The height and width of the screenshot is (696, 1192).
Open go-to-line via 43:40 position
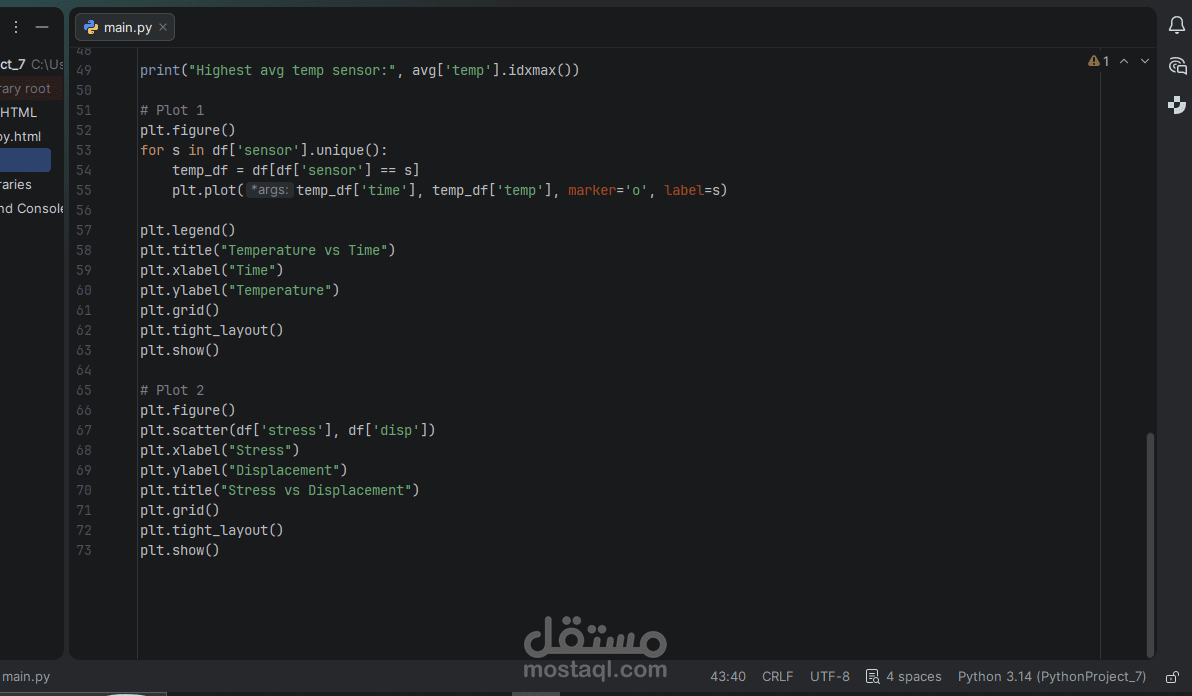click(x=728, y=676)
